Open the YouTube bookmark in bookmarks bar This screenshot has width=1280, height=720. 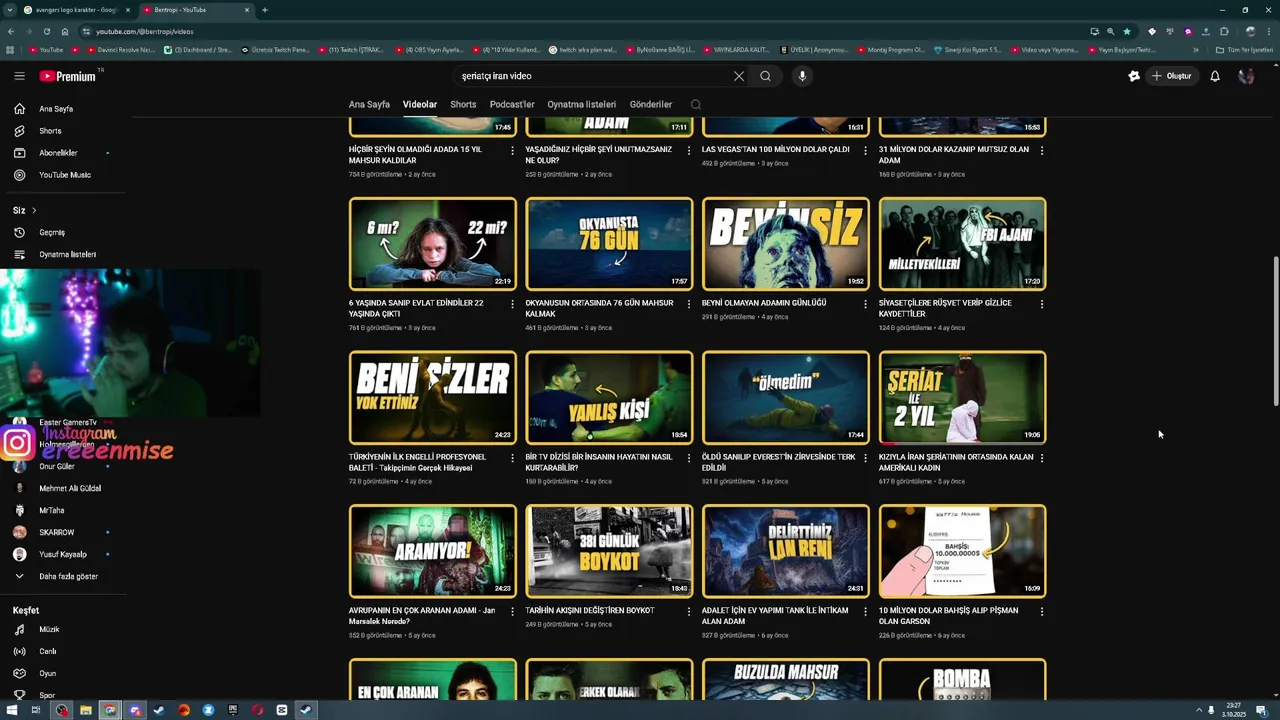[x=46, y=49]
